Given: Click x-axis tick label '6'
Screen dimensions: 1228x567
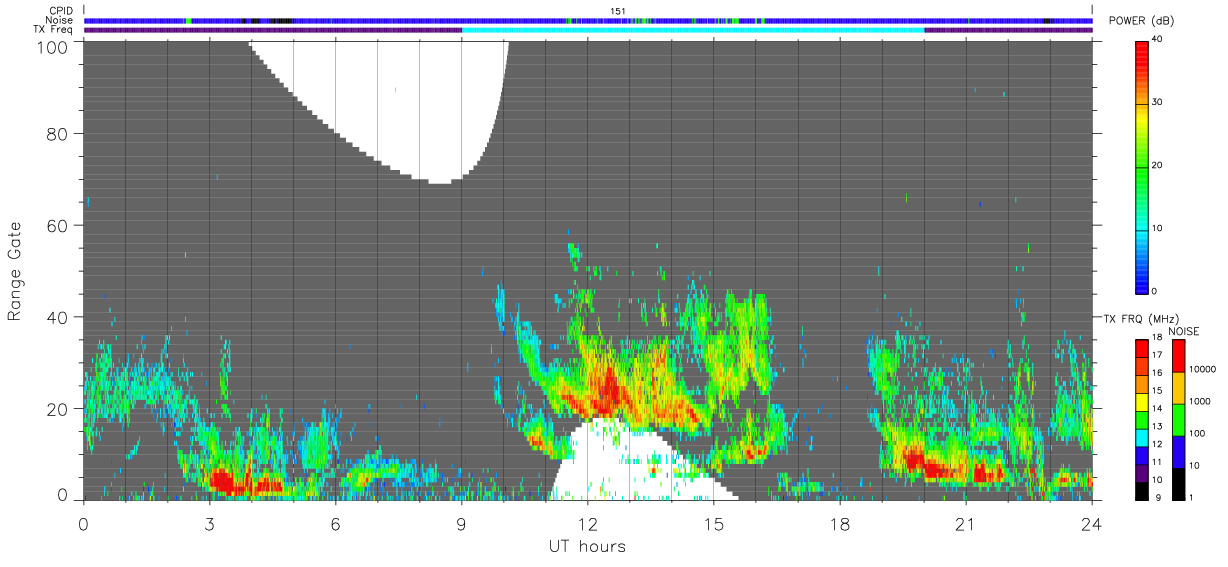Looking at the screenshot, I should [335, 524].
